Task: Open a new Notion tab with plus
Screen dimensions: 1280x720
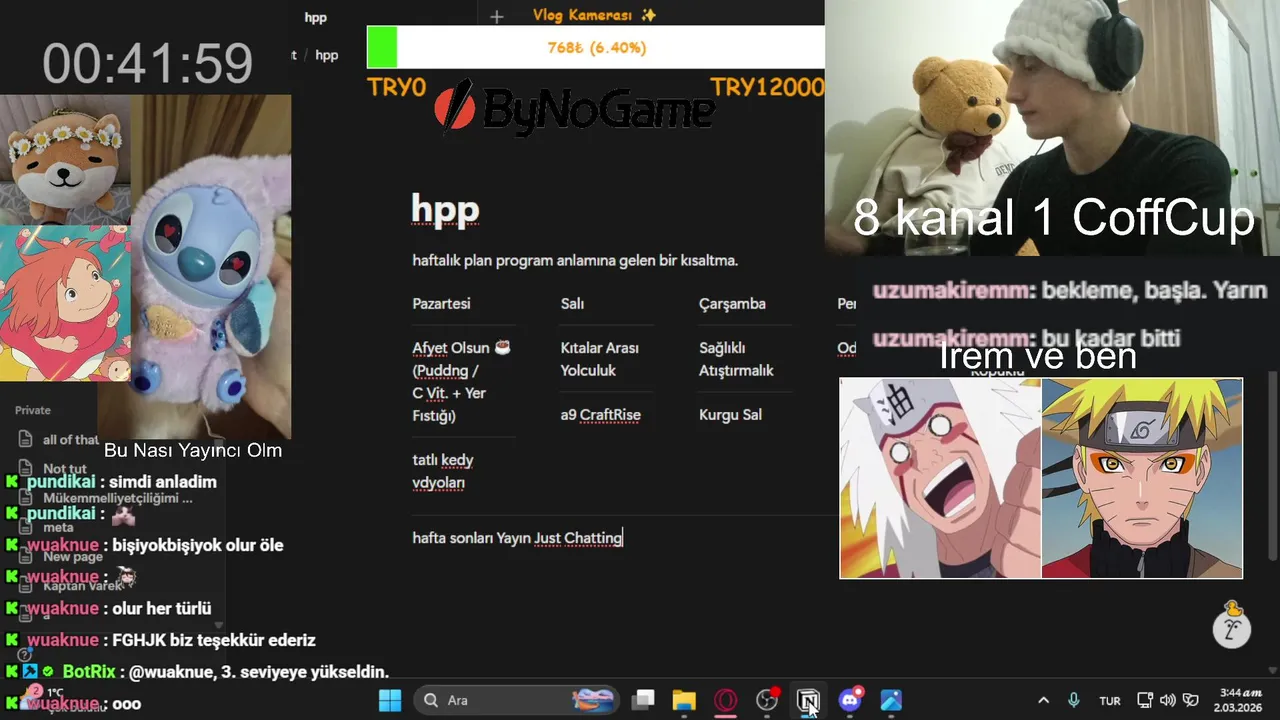Action: coord(497,16)
